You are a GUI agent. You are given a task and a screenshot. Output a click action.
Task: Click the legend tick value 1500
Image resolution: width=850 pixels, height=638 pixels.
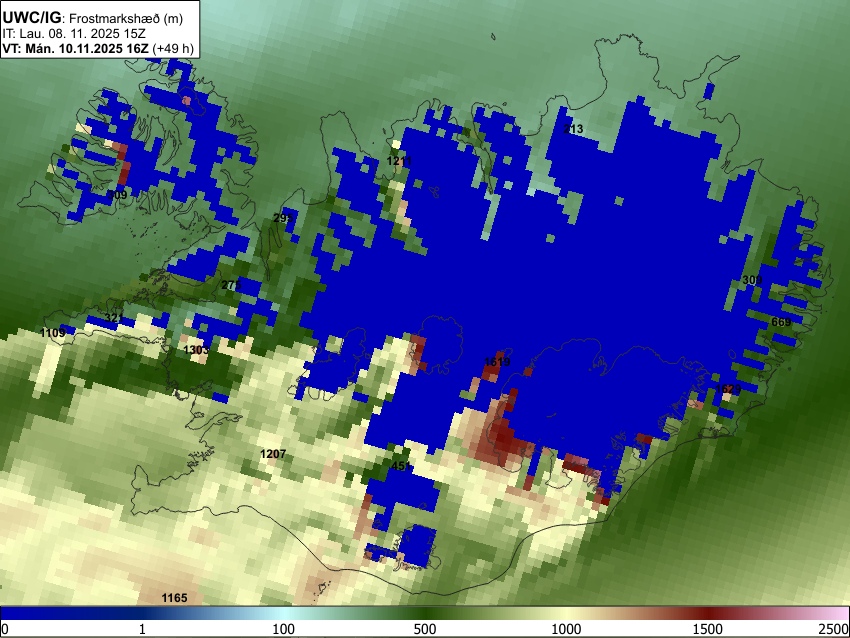(x=707, y=629)
